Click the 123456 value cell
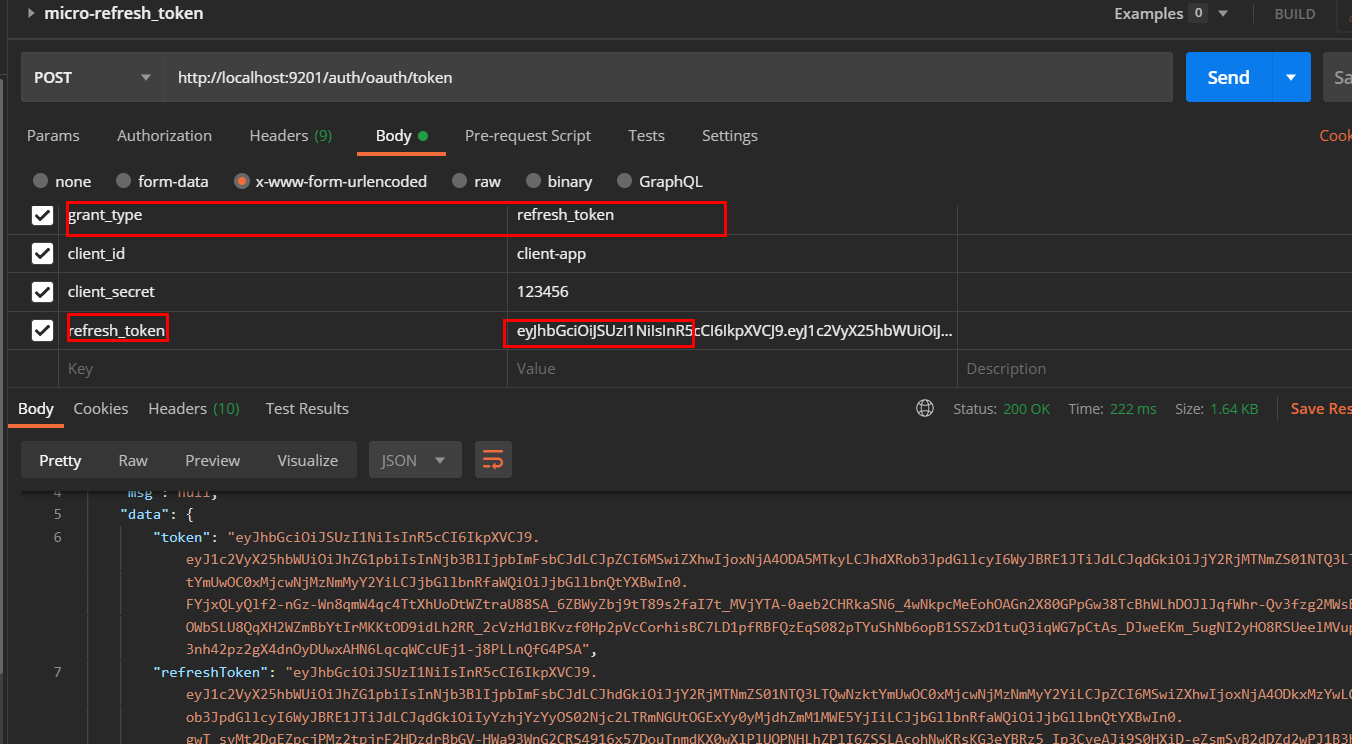Viewport: 1352px width, 744px height. [732, 291]
